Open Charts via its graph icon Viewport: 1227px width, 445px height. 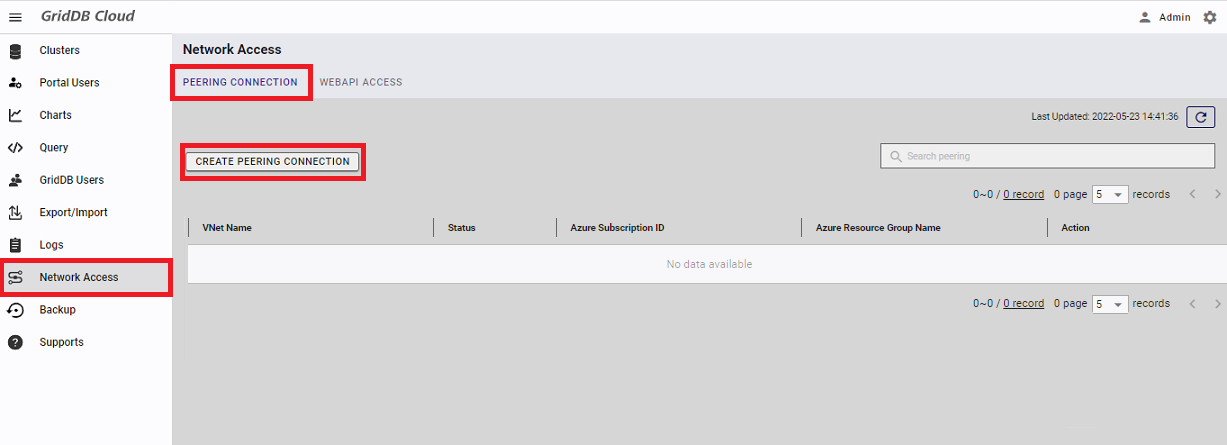click(15, 115)
